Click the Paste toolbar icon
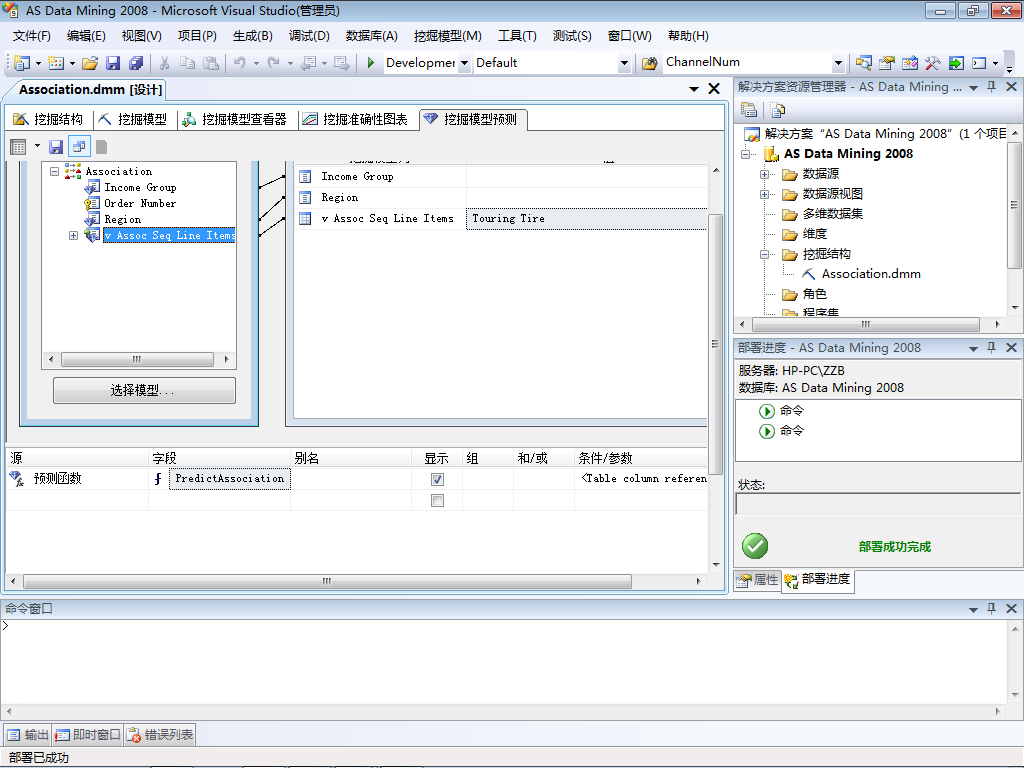 pyautogui.click(x=210, y=63)
